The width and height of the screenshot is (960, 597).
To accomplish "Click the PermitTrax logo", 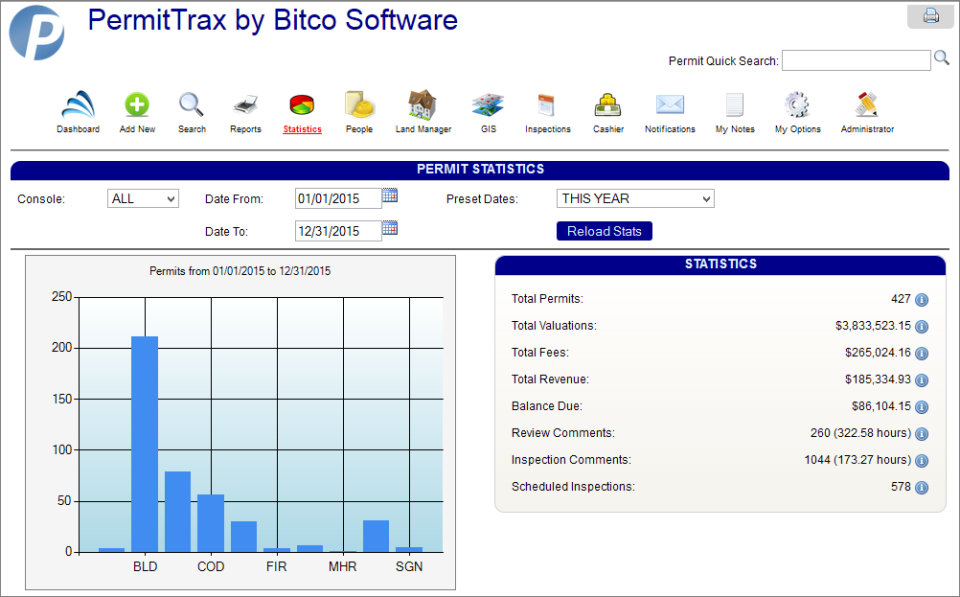I will point(37,32).
